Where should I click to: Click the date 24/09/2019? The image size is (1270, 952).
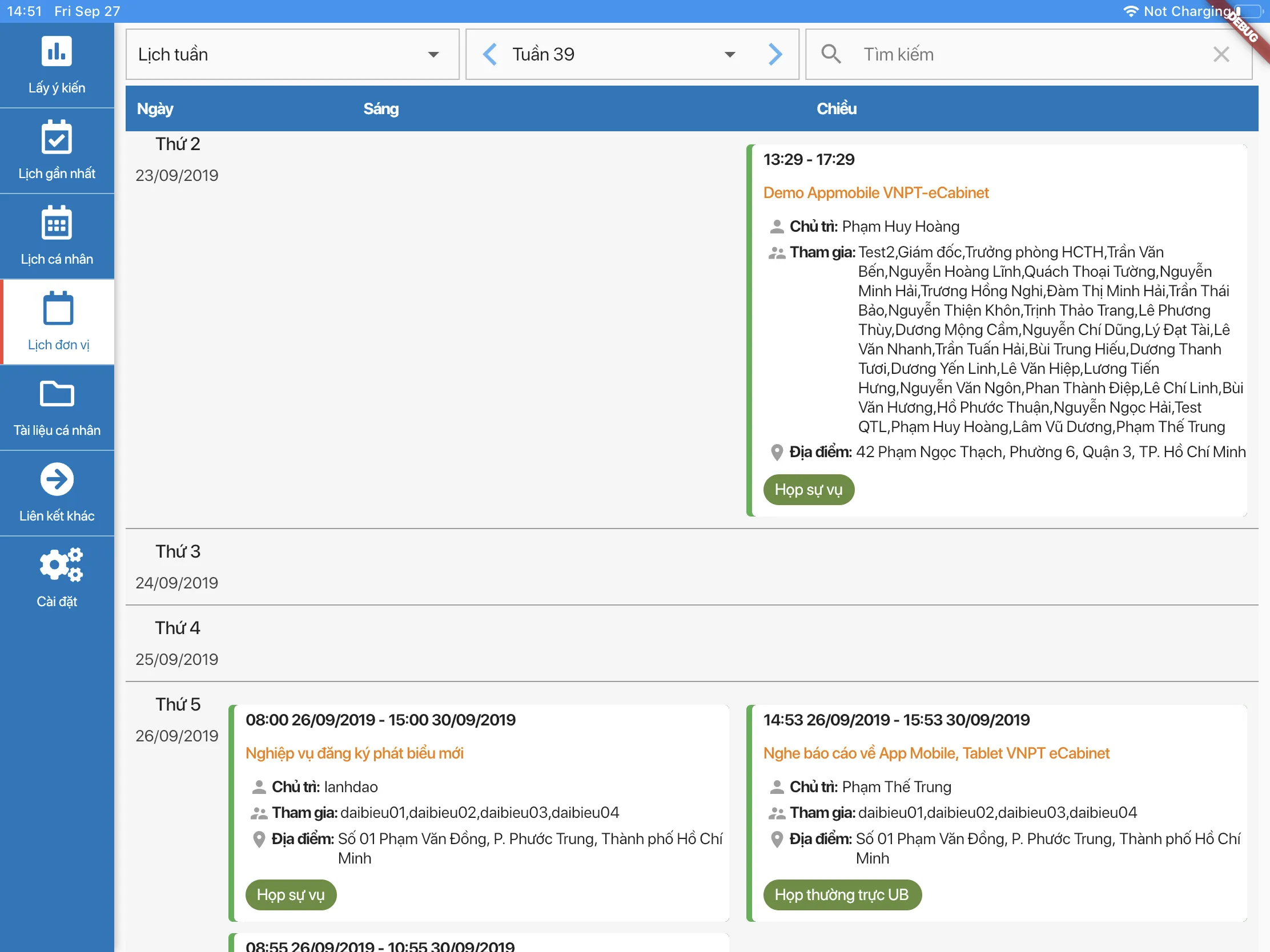pos(177,583)
